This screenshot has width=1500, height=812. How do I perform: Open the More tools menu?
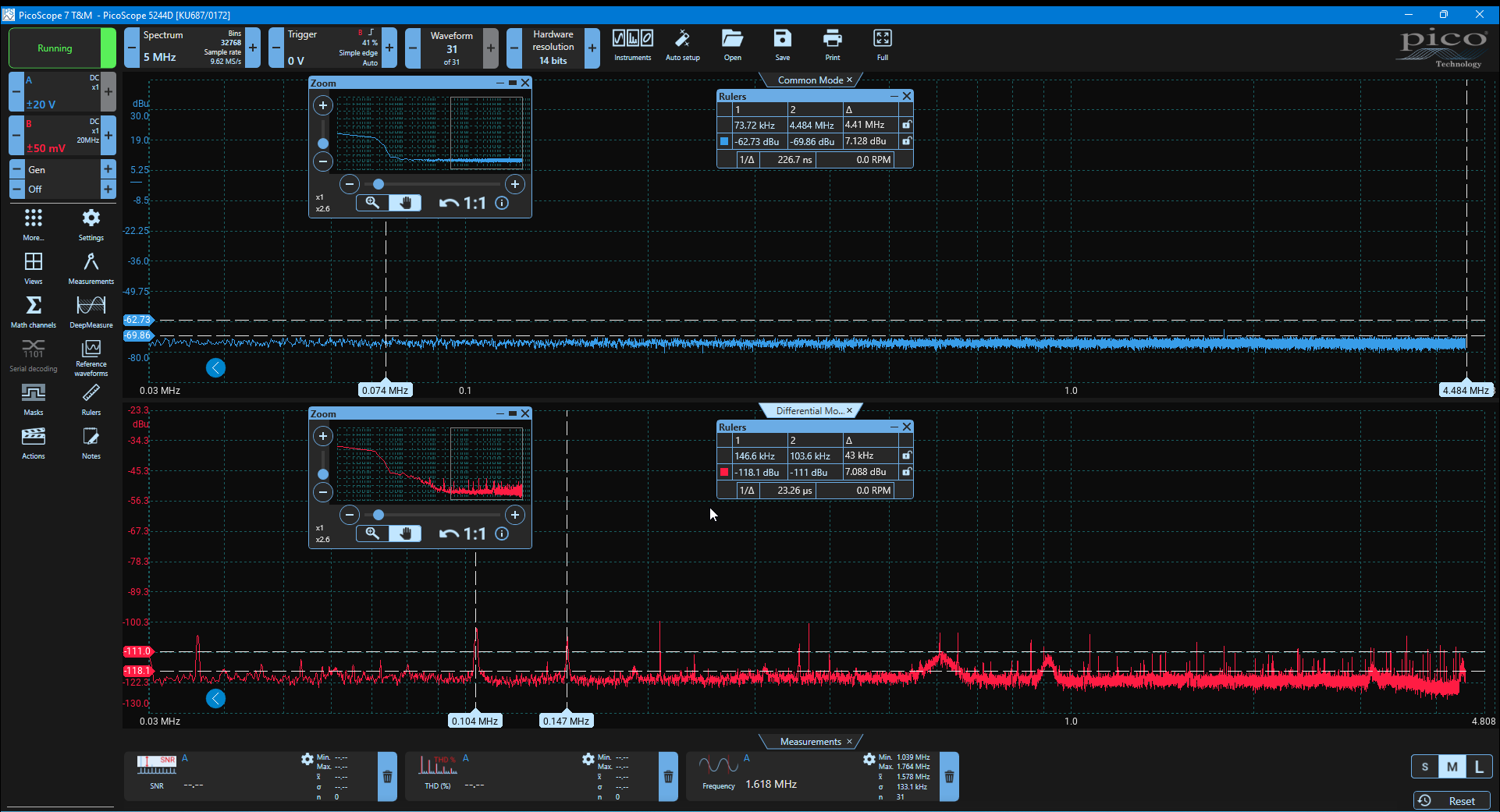point(34,225)
